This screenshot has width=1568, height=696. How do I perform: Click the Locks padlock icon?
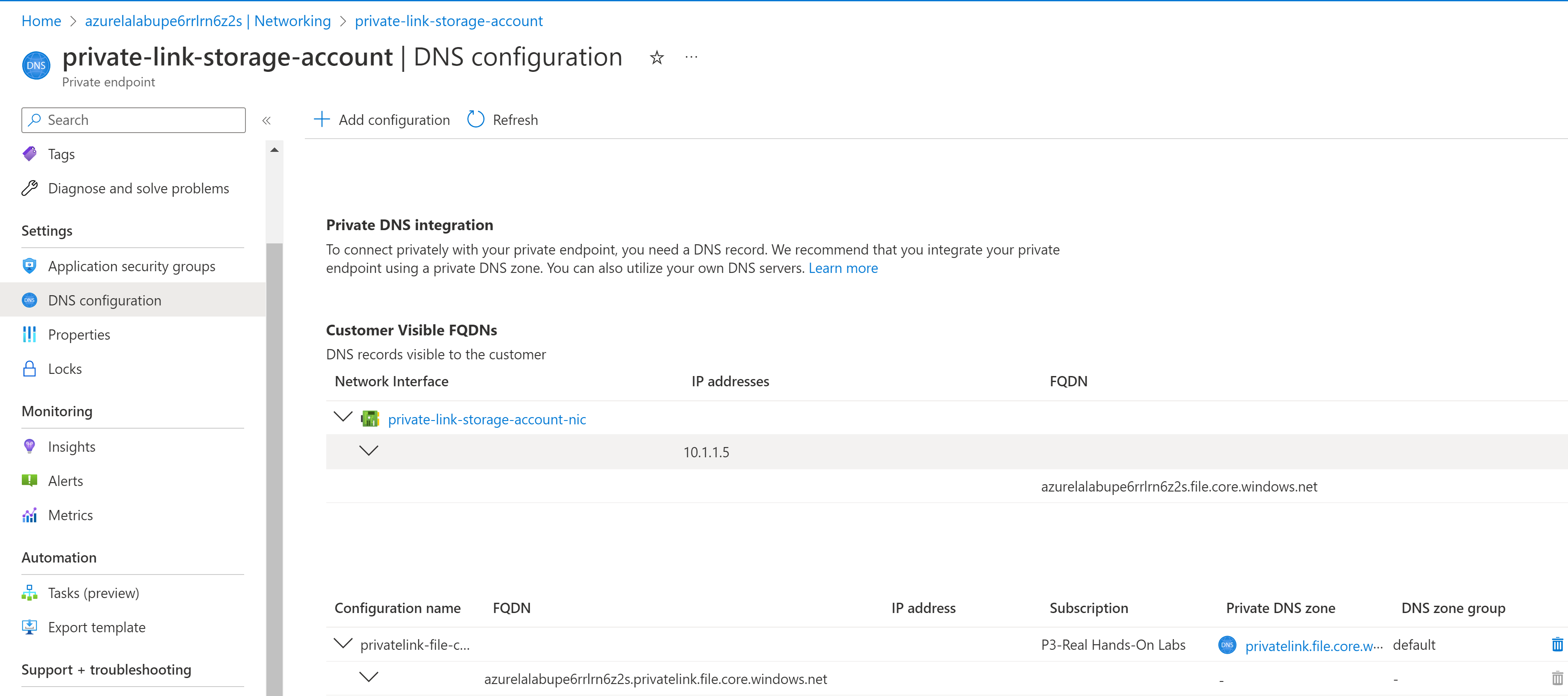[29, 368]
